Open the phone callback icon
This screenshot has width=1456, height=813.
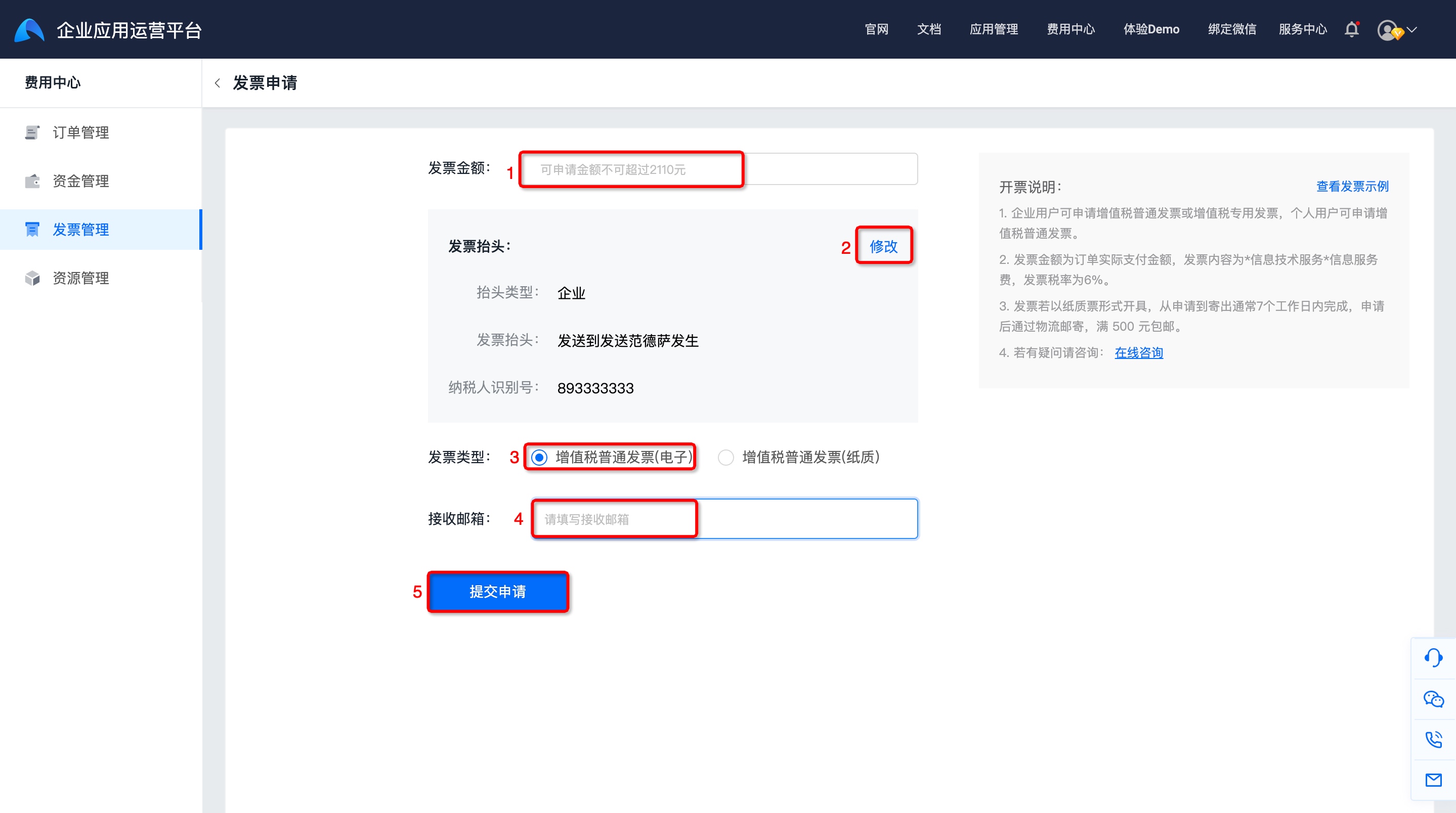(1433, 740)
